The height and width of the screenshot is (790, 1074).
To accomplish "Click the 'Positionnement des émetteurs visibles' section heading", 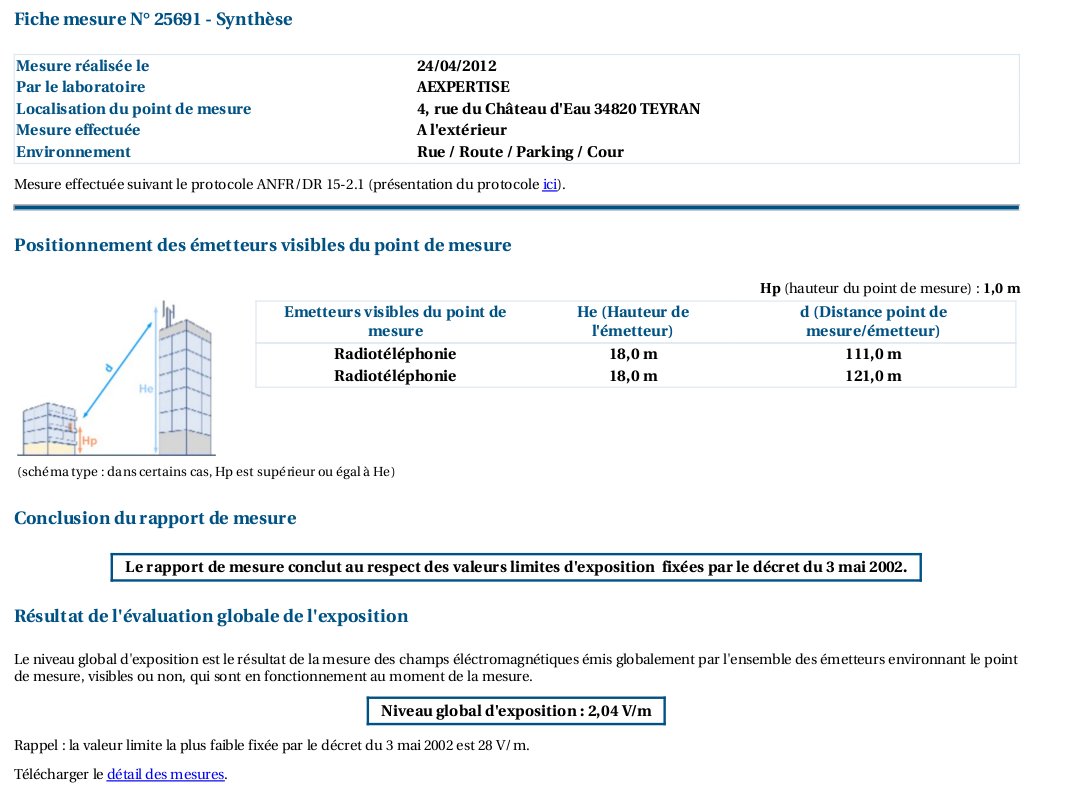I will tap(262, 245).
